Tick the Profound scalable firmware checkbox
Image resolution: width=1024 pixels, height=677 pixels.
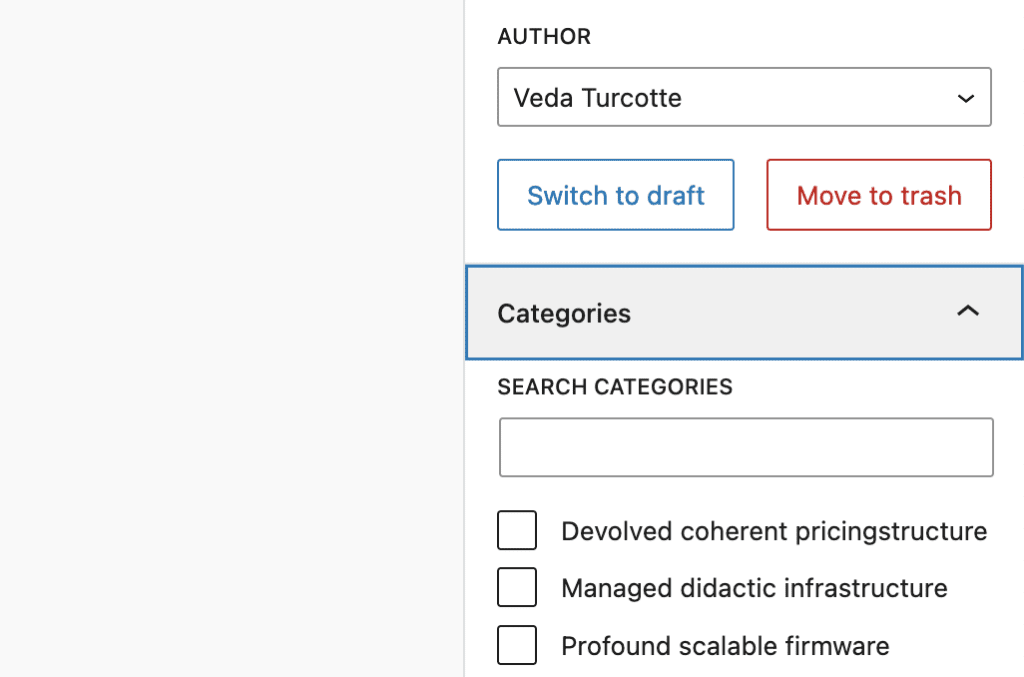[516, 645]
